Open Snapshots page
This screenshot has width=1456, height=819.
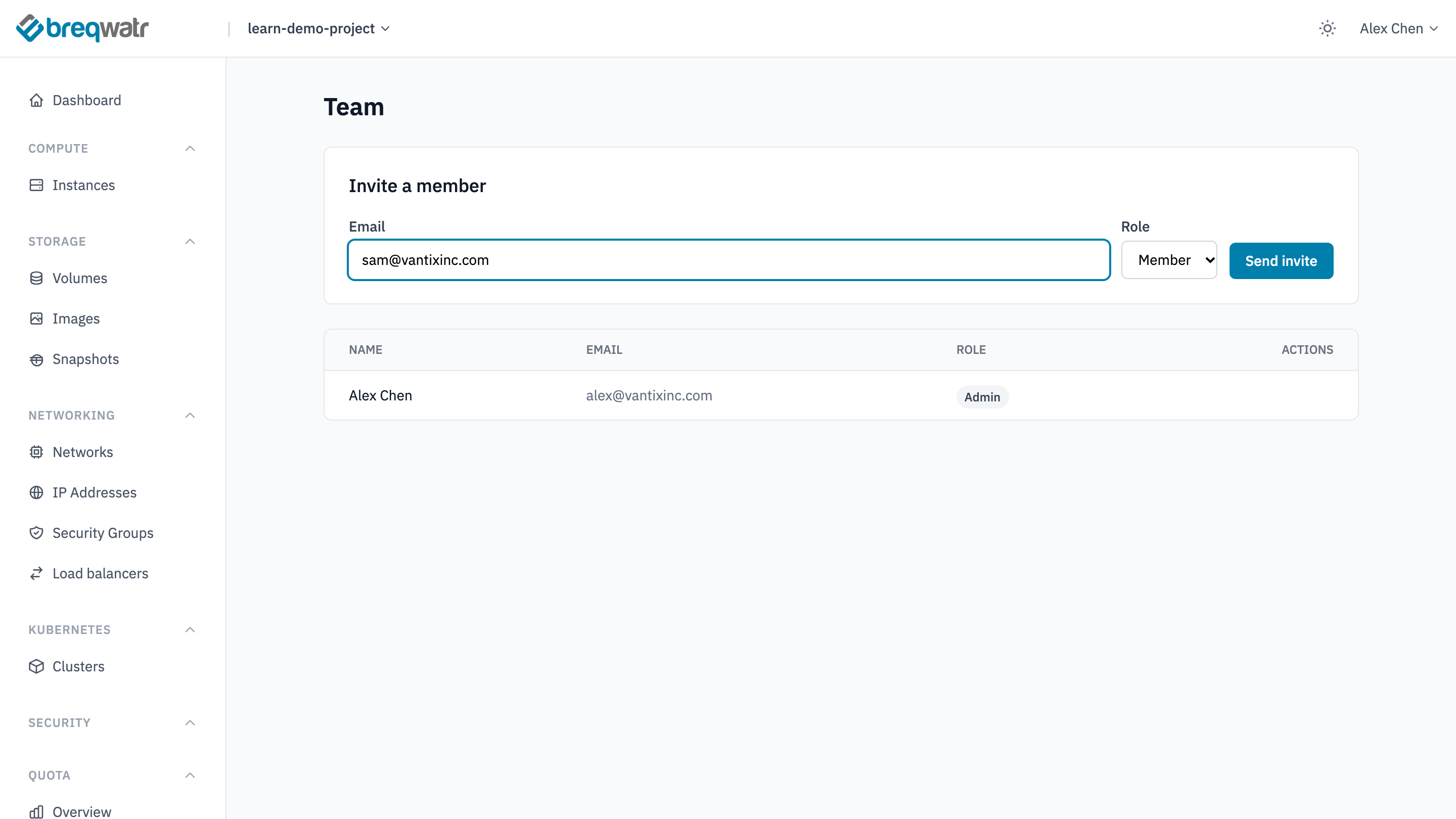85,359
